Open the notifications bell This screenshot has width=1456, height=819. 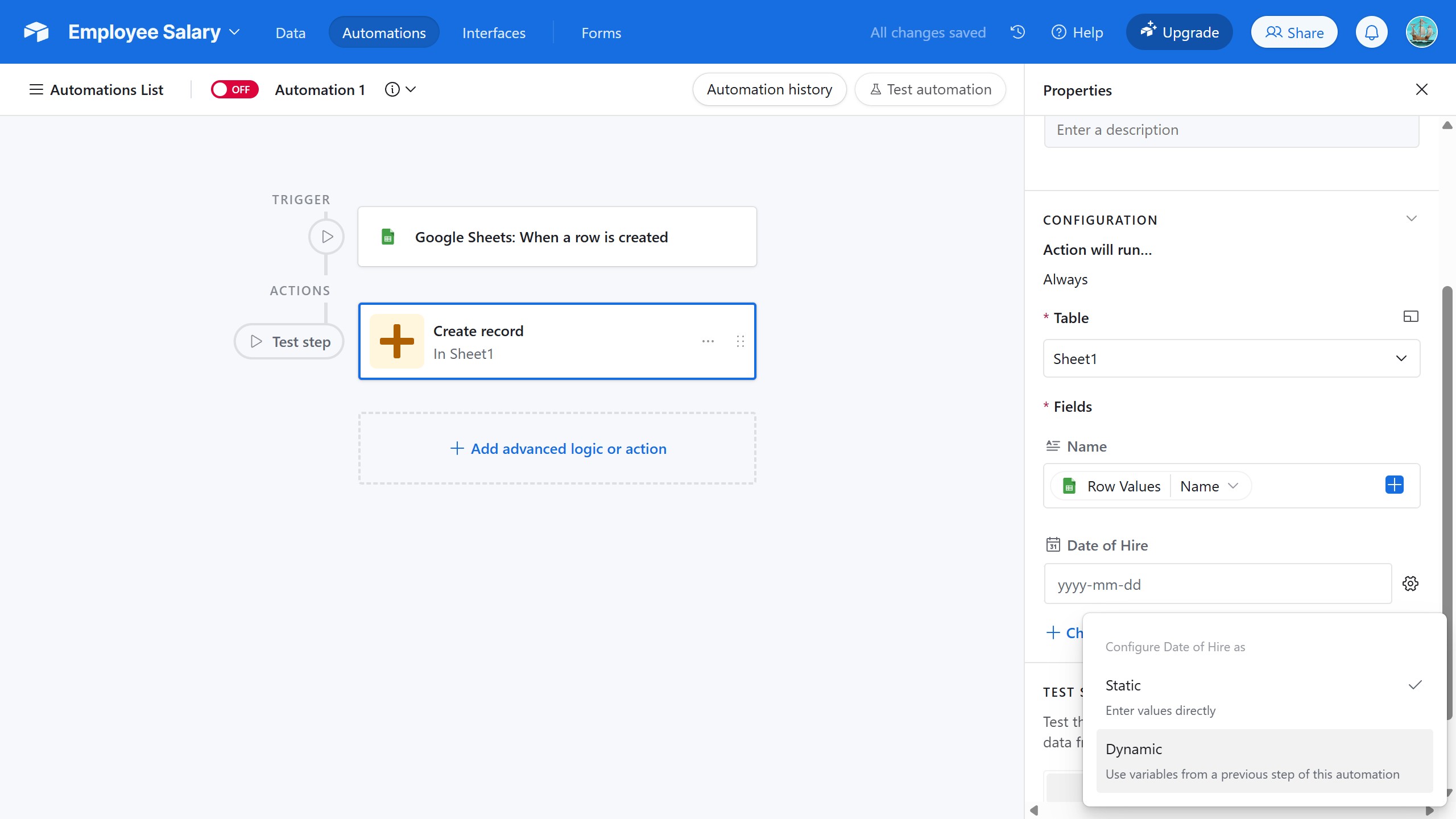(1371, 32)
